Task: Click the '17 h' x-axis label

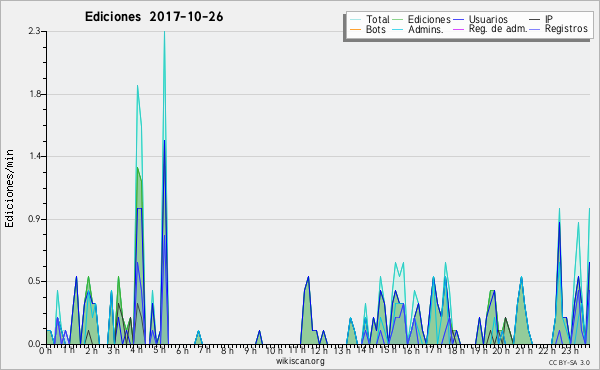Action: pos(434,350)
